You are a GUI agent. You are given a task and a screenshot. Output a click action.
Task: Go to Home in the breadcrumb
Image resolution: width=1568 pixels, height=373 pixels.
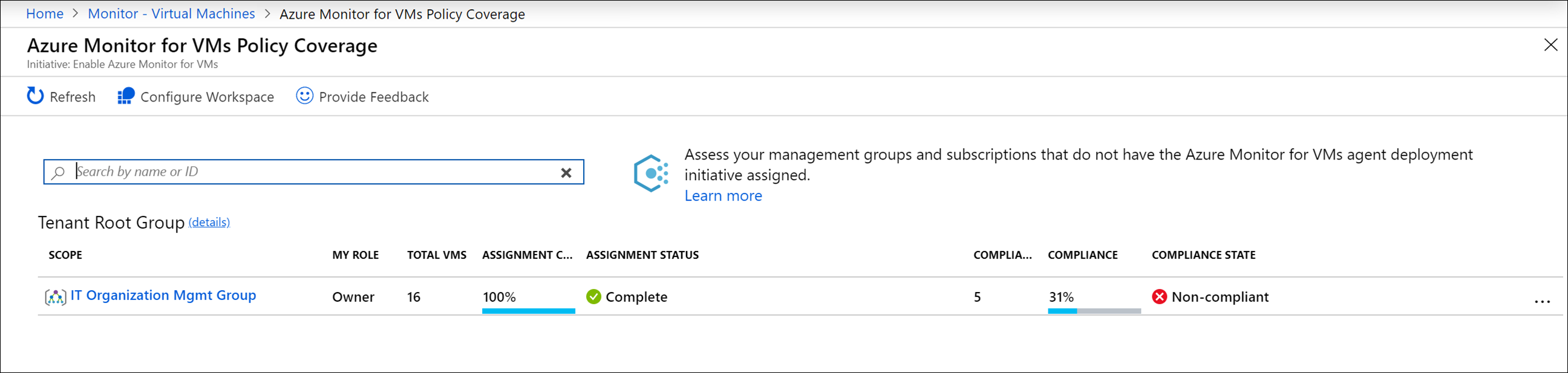pos(44,14)
